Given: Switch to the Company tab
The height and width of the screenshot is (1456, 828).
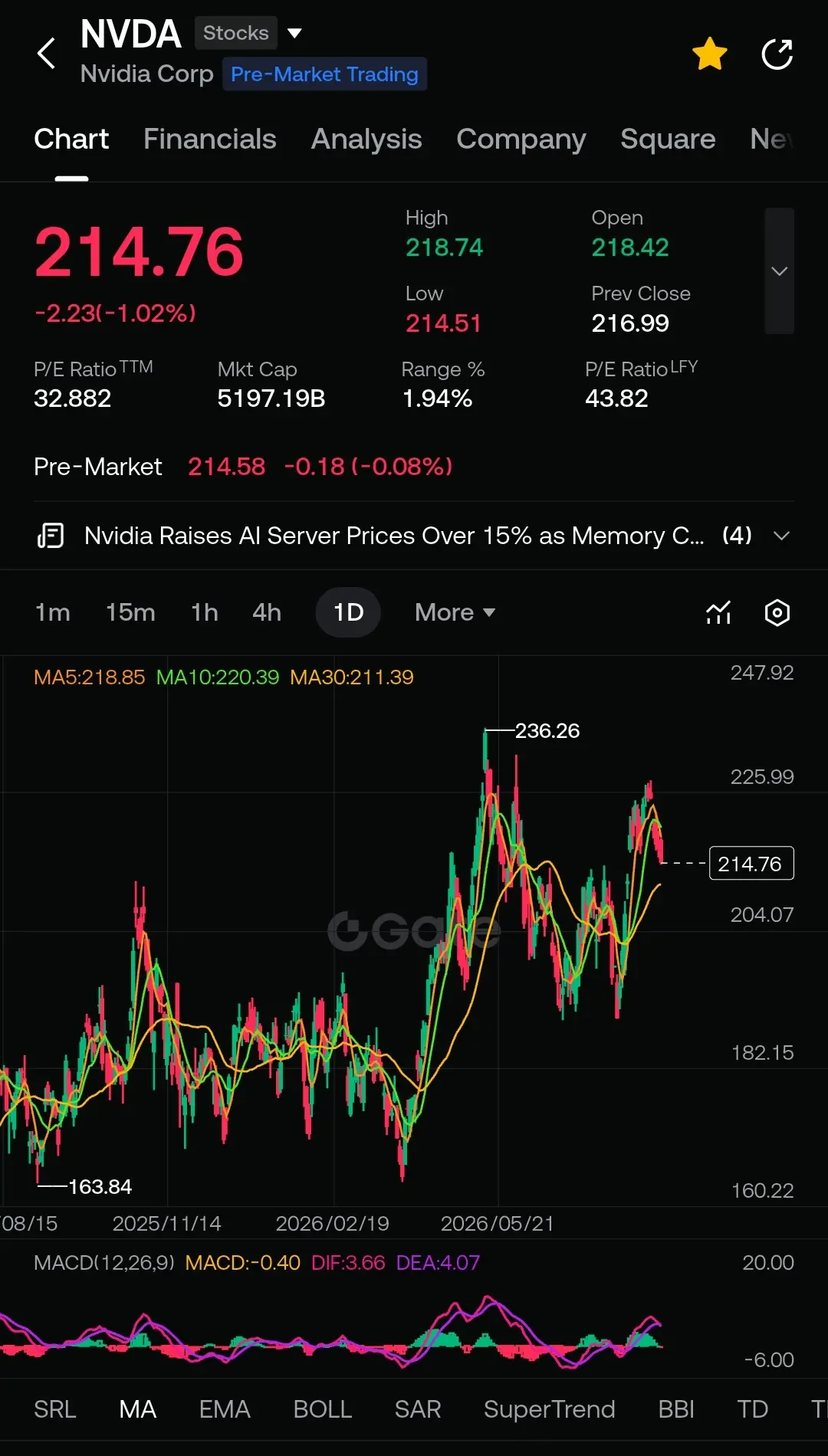Looking at the screenshot, I should click(x=521, y=139).
